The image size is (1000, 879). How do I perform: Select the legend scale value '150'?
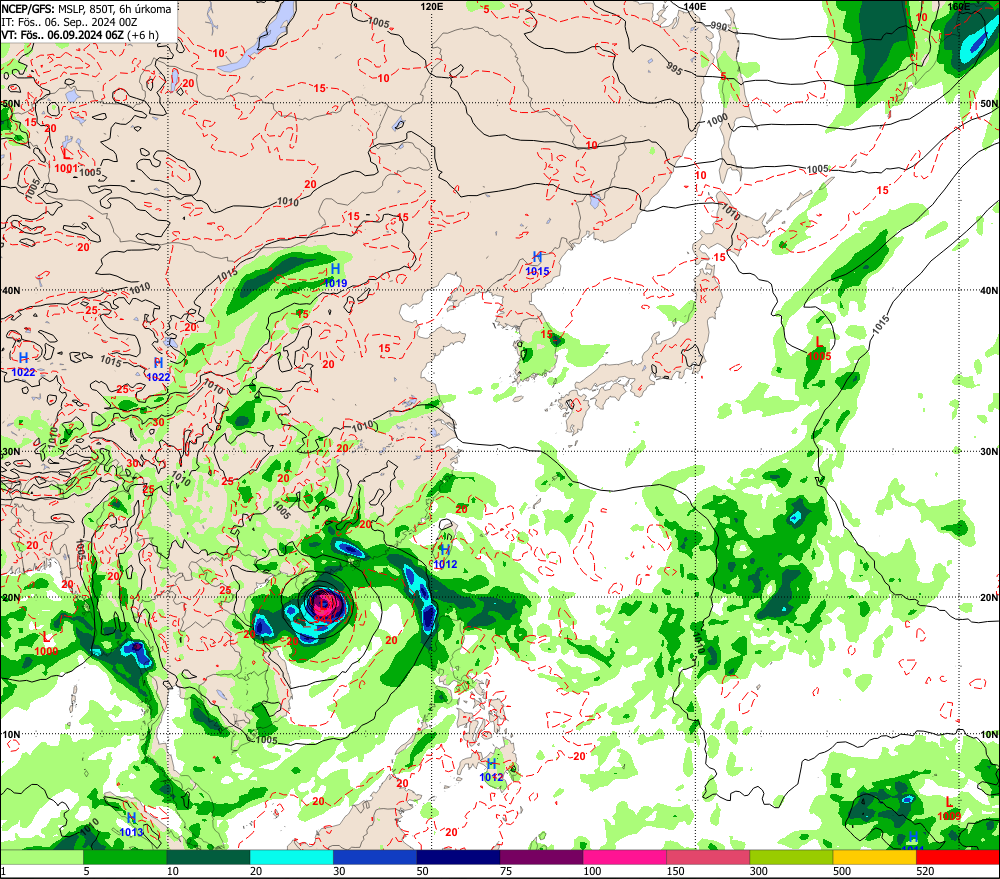click(x=675, y=871)
